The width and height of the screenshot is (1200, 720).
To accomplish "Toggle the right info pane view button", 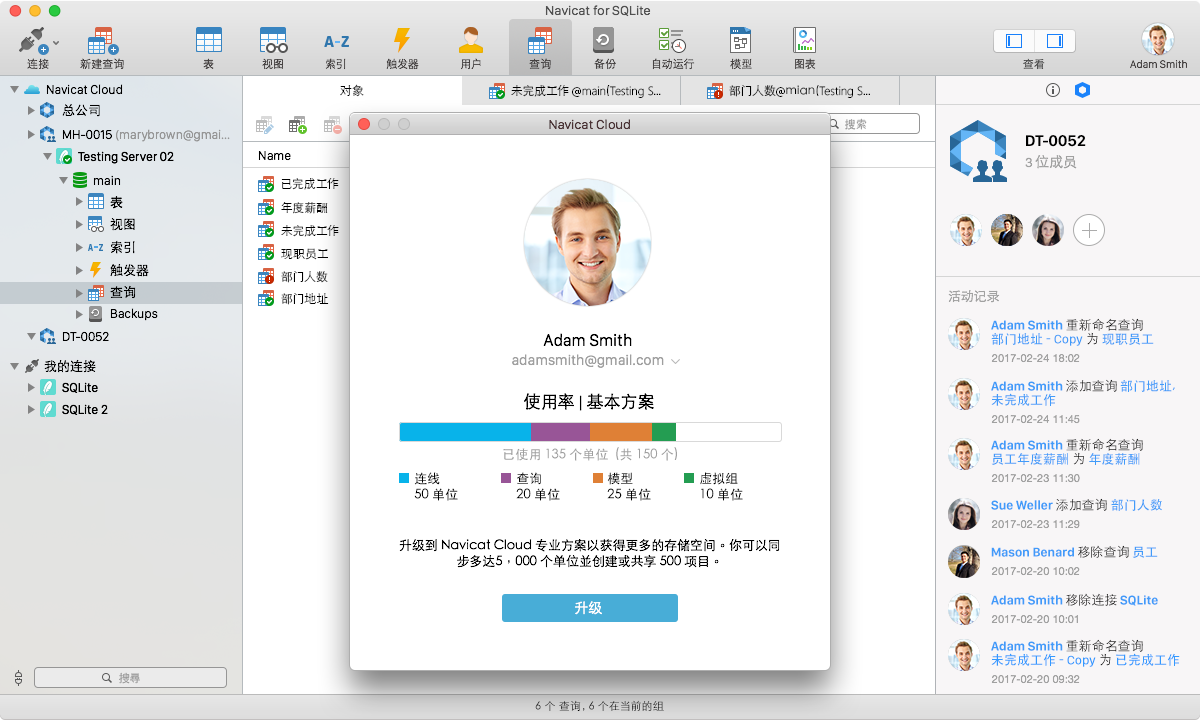I will pyautogui.click(x=1055, y=41).
